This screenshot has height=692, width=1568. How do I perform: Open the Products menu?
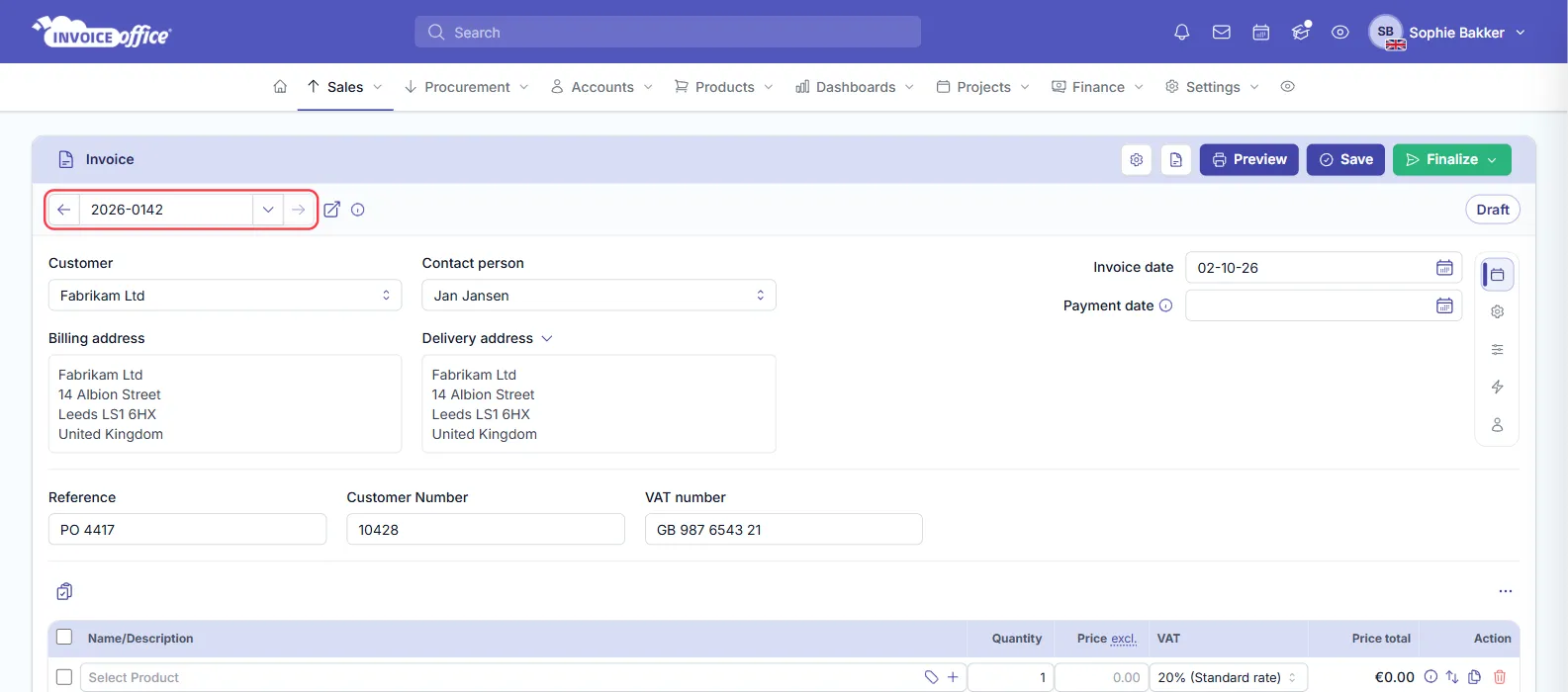(724, 87)
